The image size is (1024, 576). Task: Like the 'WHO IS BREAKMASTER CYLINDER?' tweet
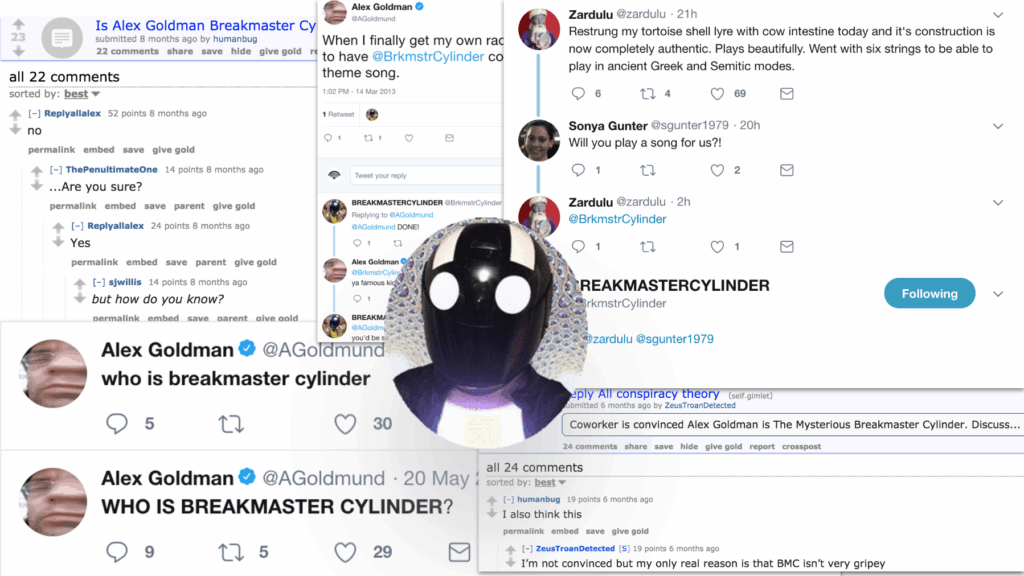point(345,552)
